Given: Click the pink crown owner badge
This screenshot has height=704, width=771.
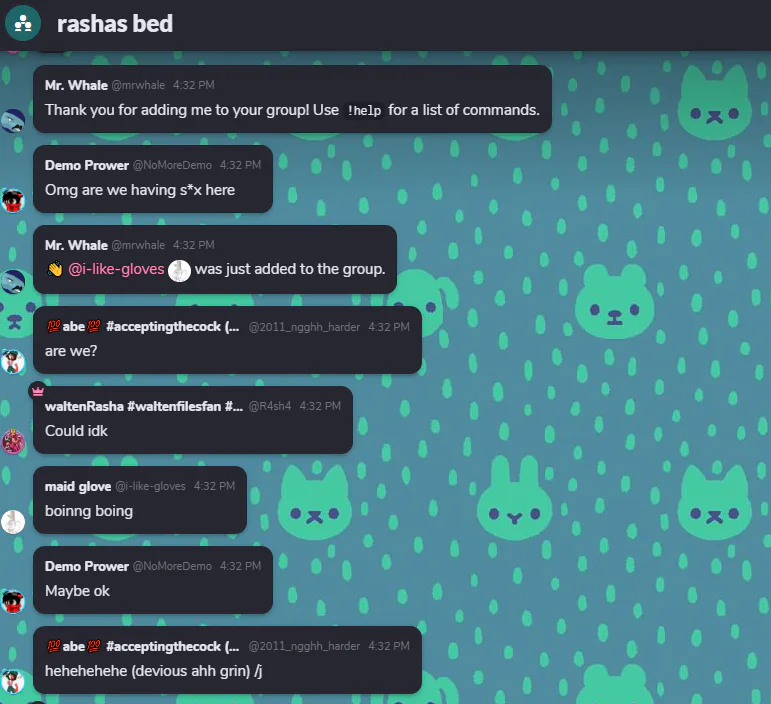Looking at the screenshot, I should (38, 391).
